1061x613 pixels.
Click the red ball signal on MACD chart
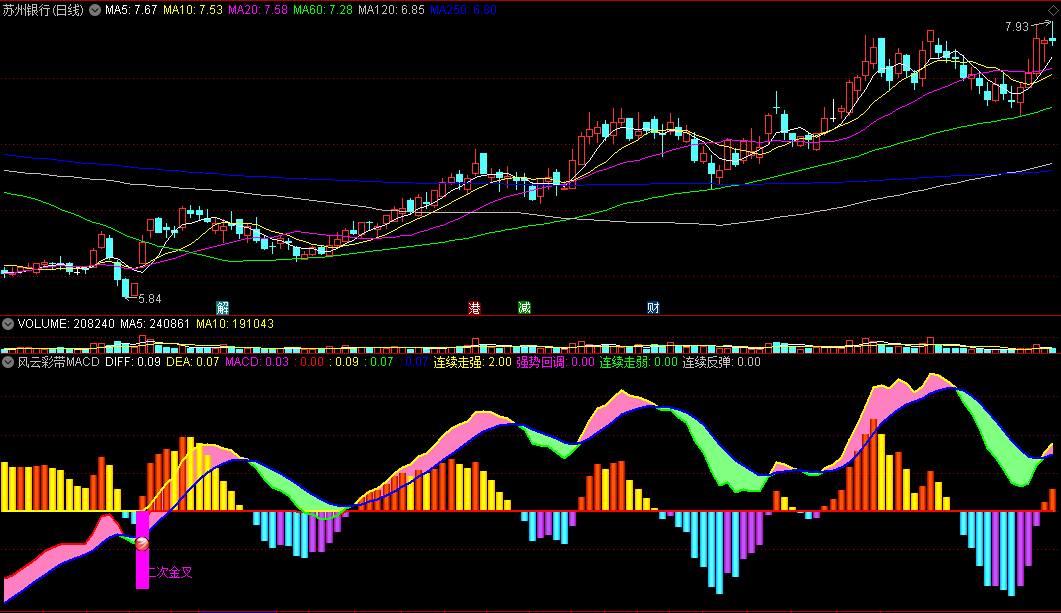pos(142,543)
